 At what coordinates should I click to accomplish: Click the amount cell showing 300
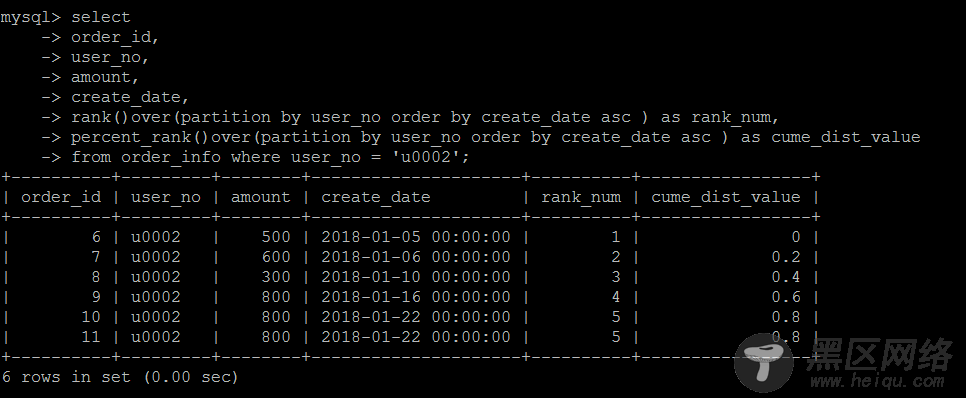(x=275, y=277)
